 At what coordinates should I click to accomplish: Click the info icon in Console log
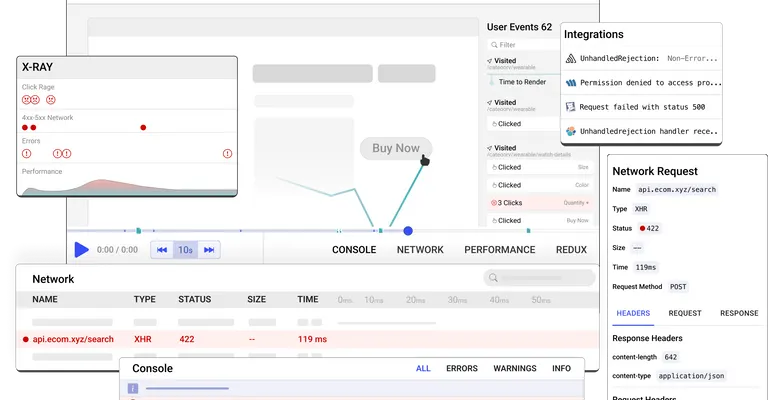coord(132,389)
